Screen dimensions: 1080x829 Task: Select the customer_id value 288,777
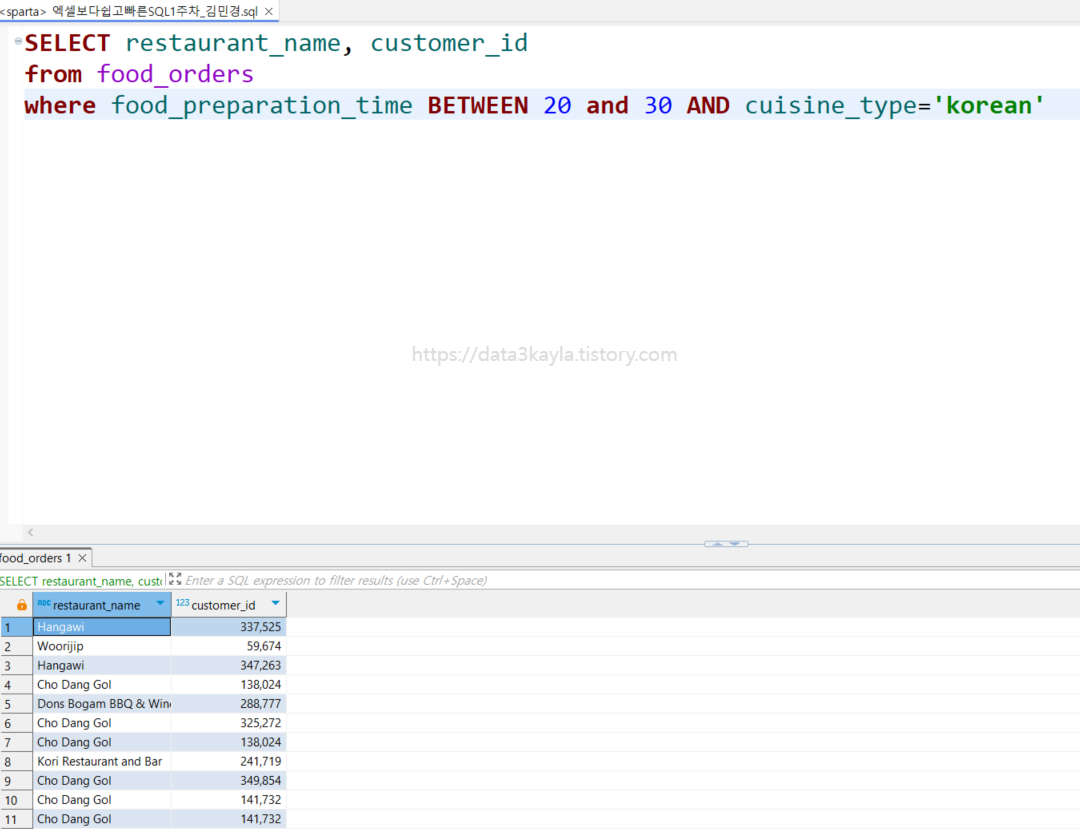(229, 704)
